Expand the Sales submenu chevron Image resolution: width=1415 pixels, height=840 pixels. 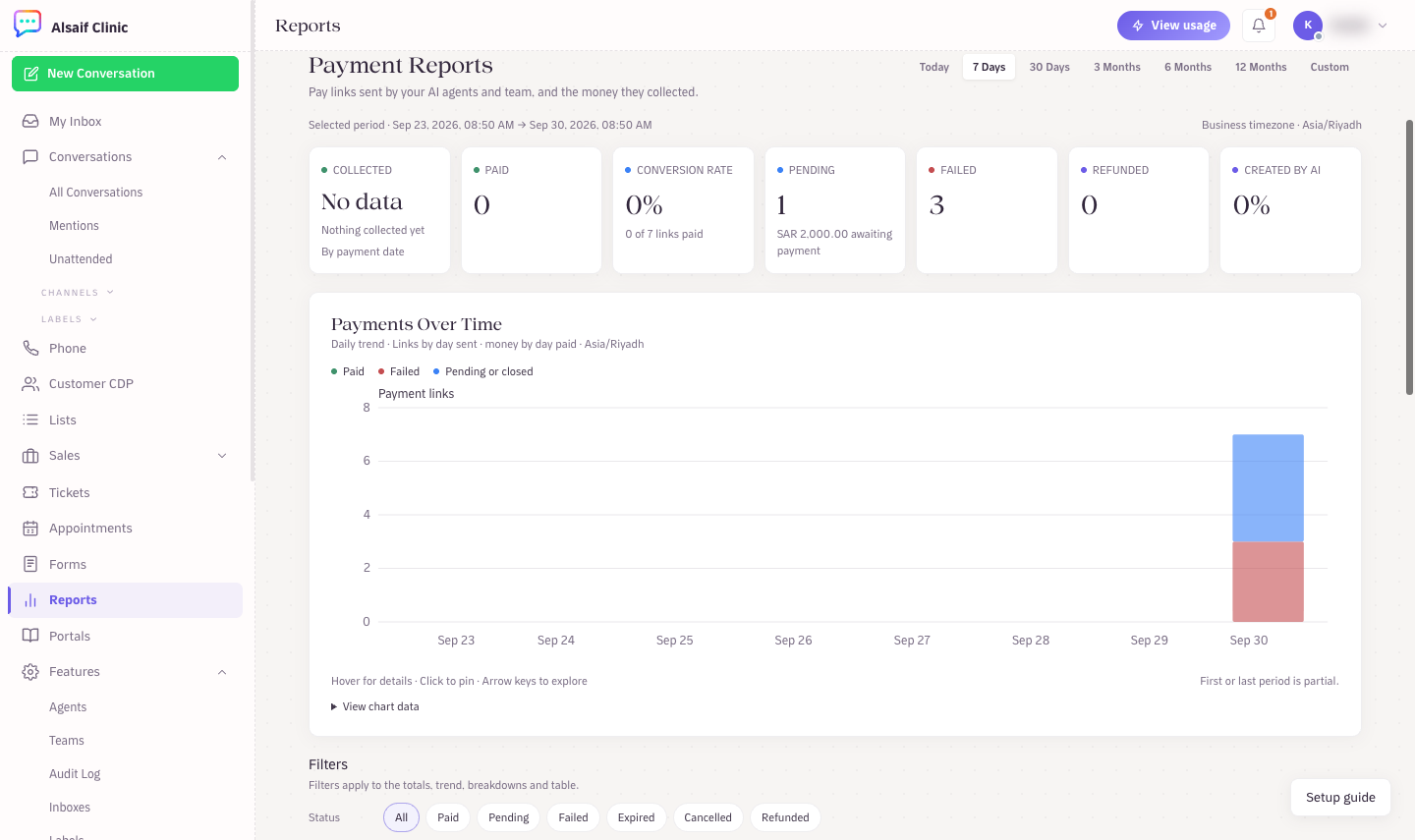click(x=222, y=456)
